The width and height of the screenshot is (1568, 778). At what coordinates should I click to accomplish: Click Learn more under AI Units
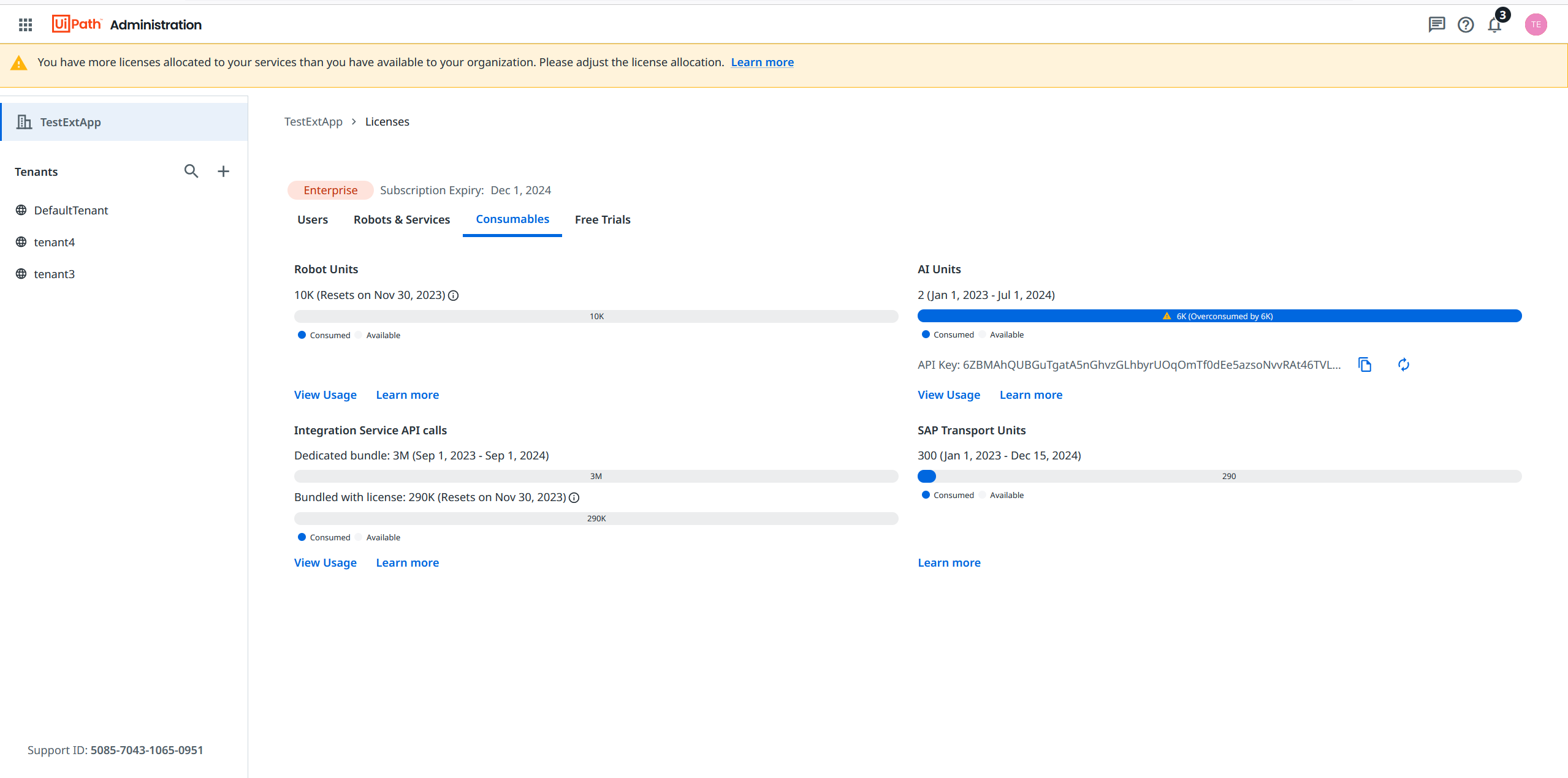tap(1031, 395)
